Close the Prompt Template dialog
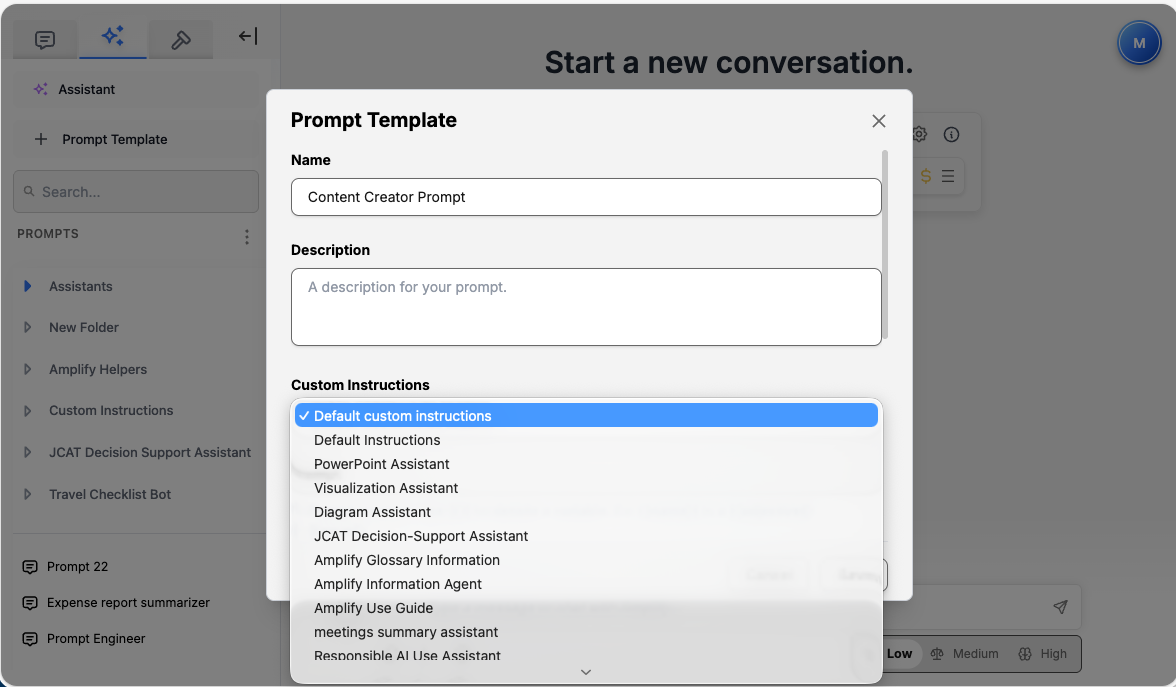This screenshot has width=1176, height=687. [x=879, y=121]
